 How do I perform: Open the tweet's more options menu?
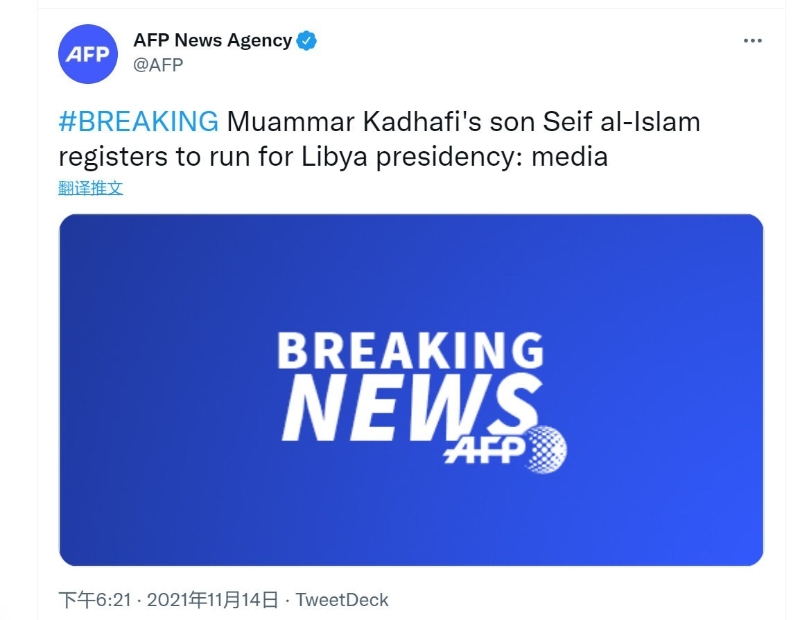tap(752, 41)
